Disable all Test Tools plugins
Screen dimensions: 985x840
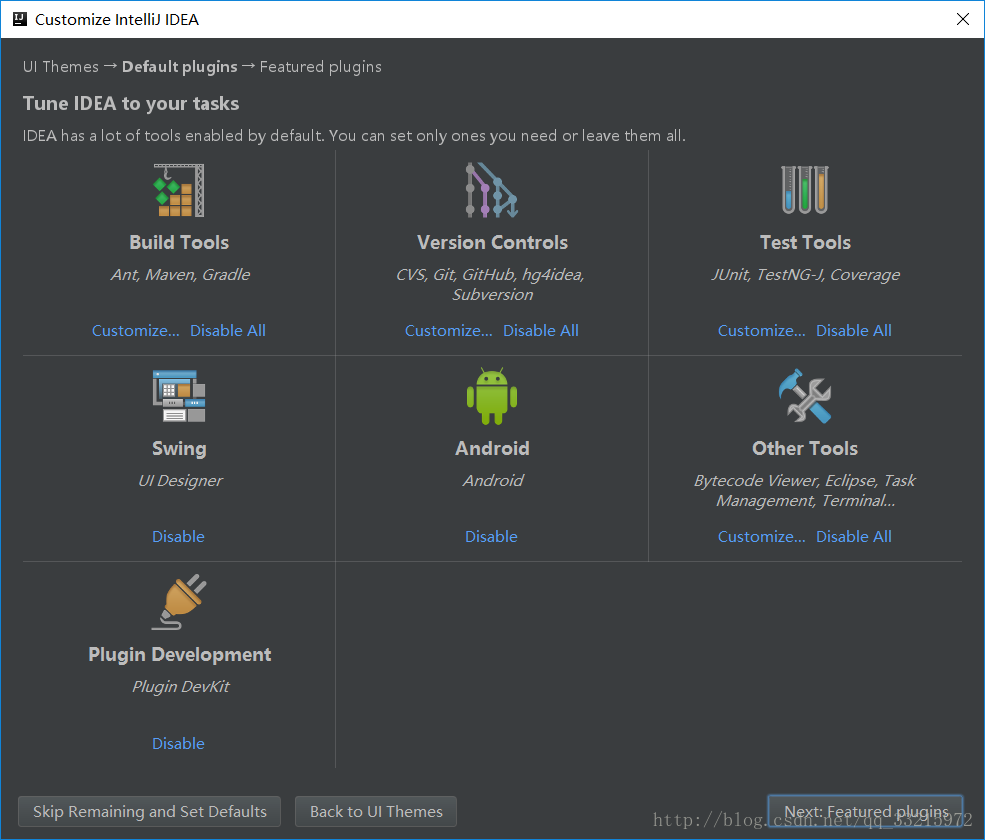pos(854,330)
